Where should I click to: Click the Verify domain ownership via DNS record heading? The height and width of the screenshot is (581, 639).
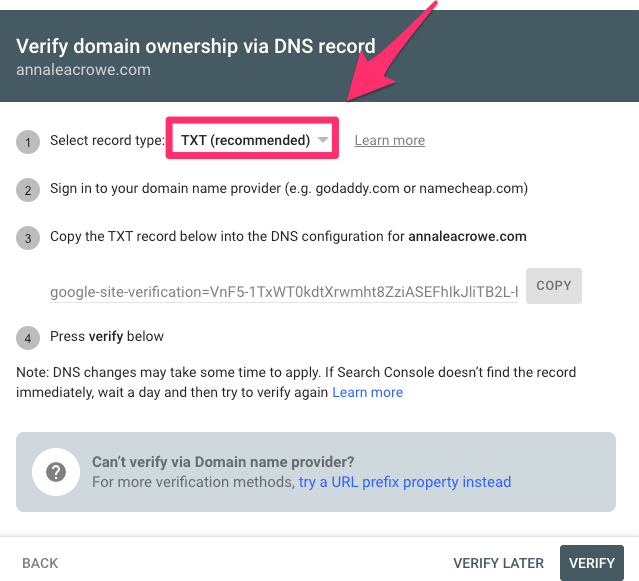pos(196,46)
